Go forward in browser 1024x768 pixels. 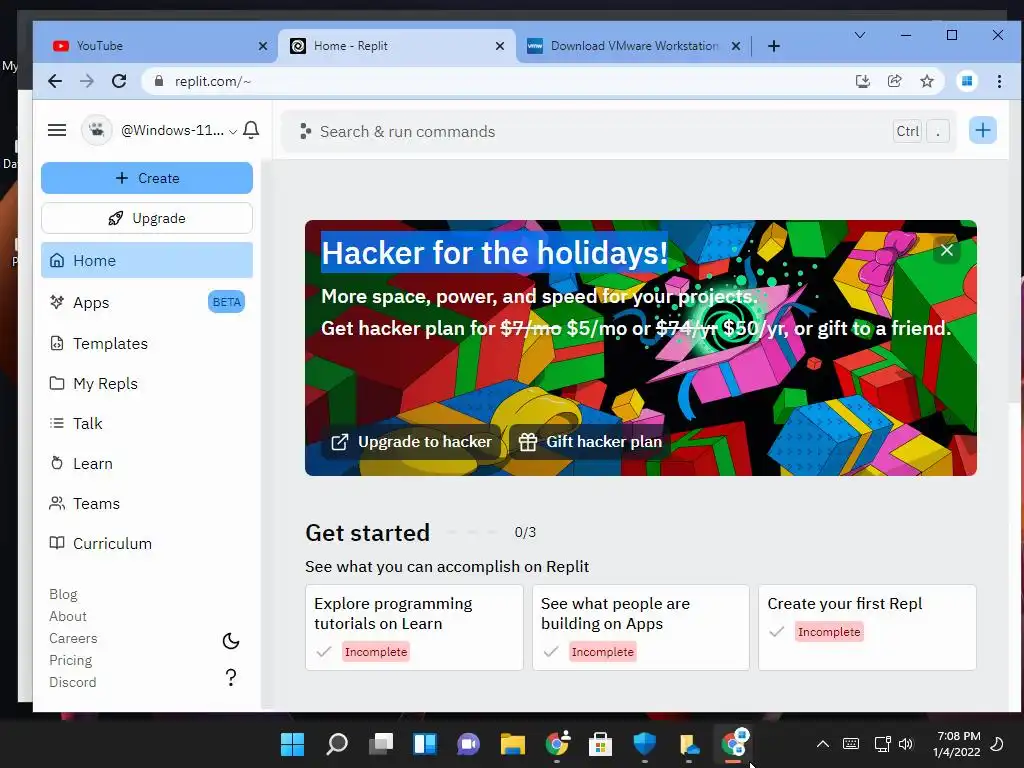[87, 81]
